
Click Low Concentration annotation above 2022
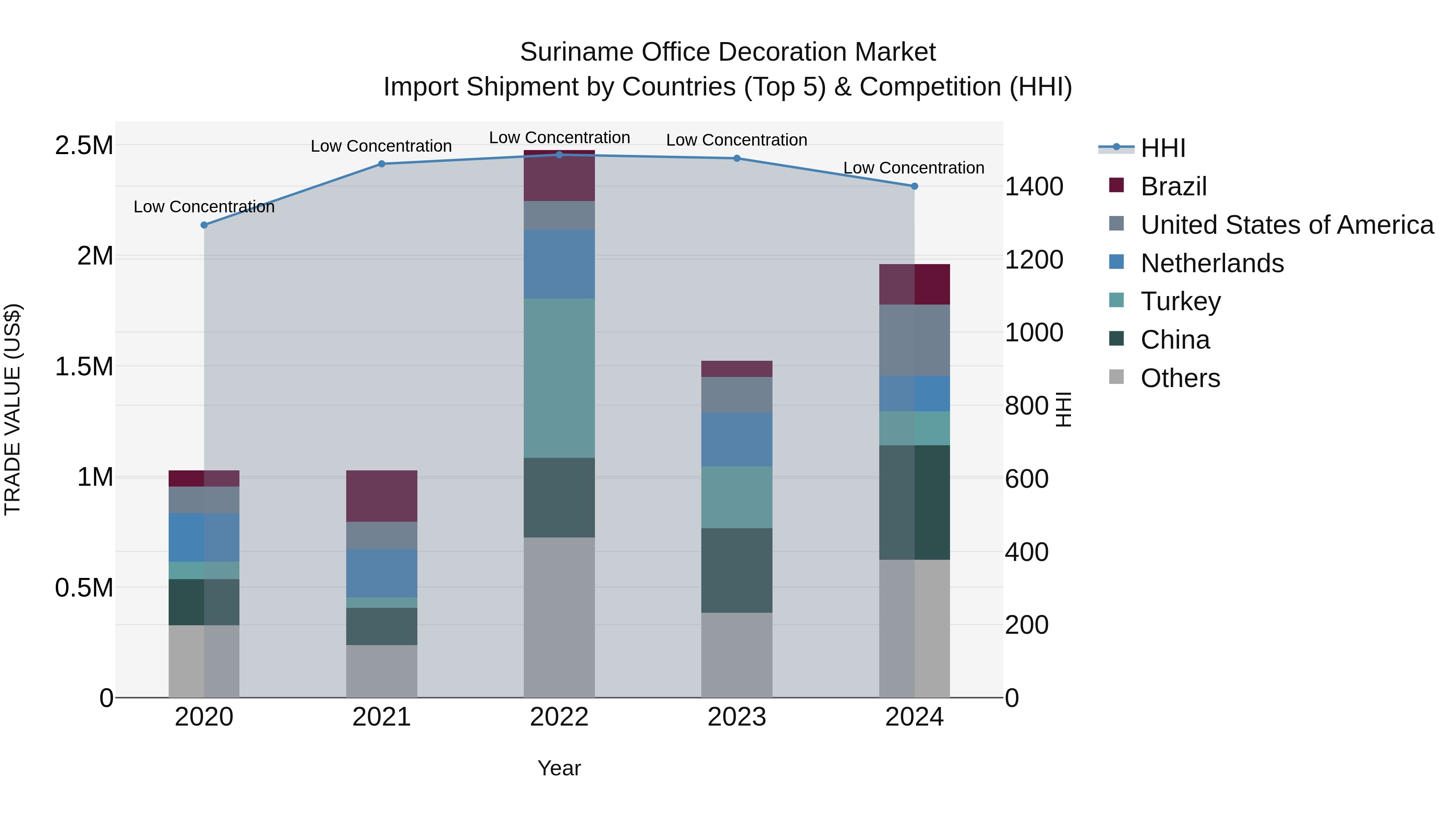click(x=560, y=138)
